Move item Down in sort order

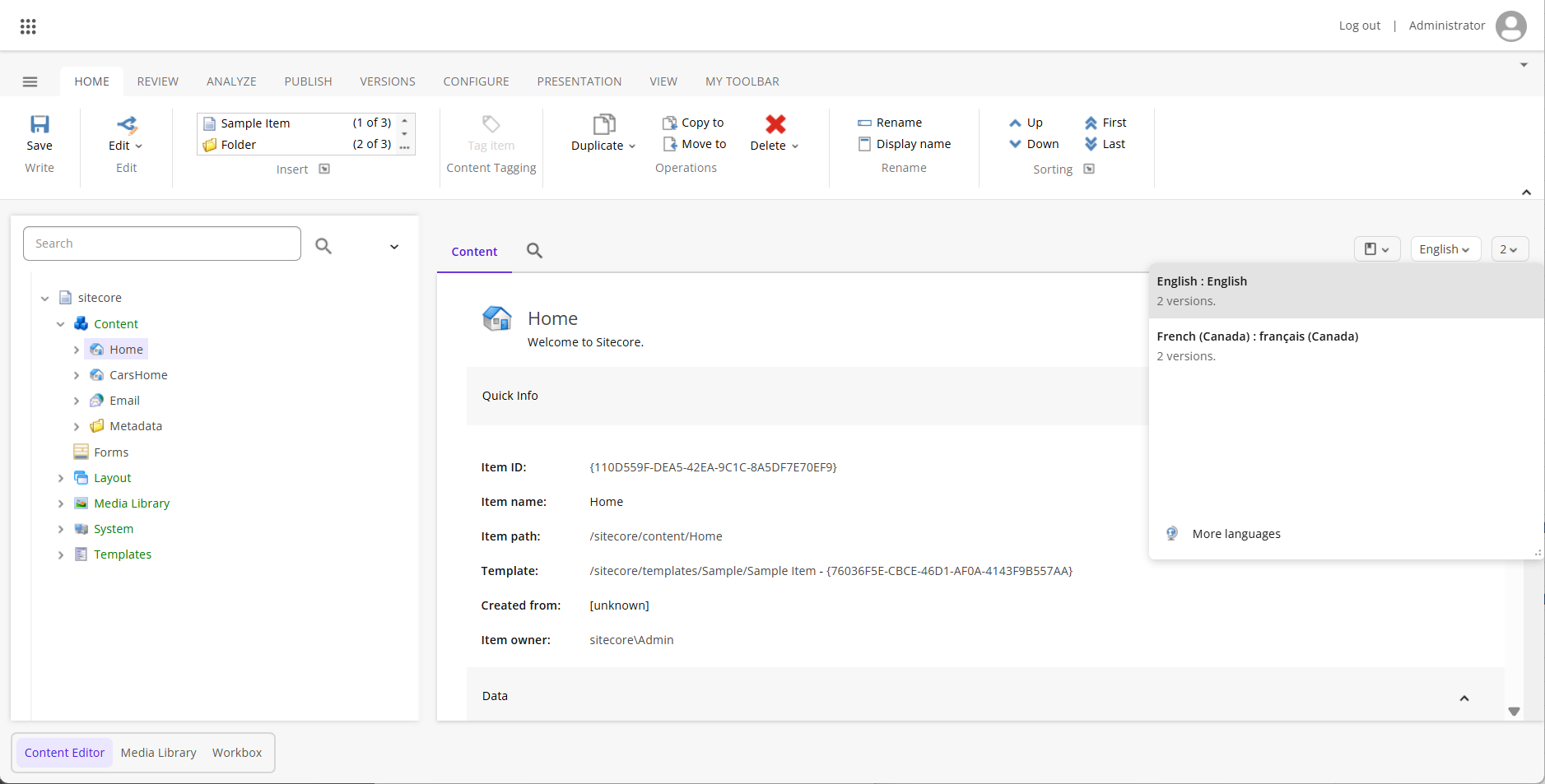click(1034, 144)
